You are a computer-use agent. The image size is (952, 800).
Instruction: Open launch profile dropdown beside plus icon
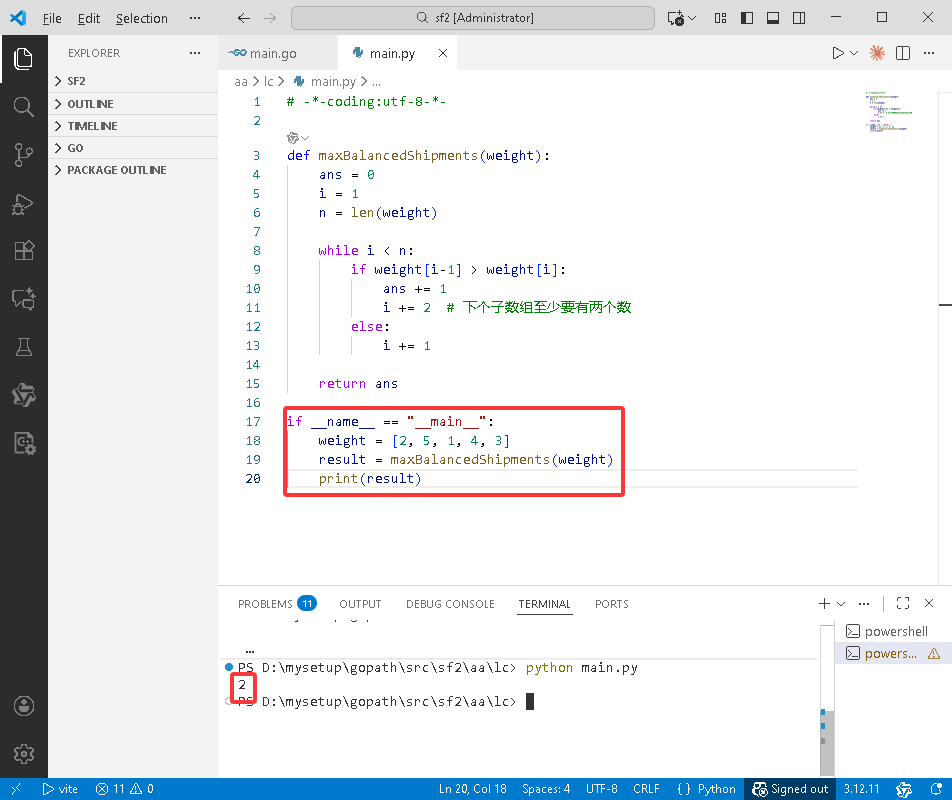[841, 603]
